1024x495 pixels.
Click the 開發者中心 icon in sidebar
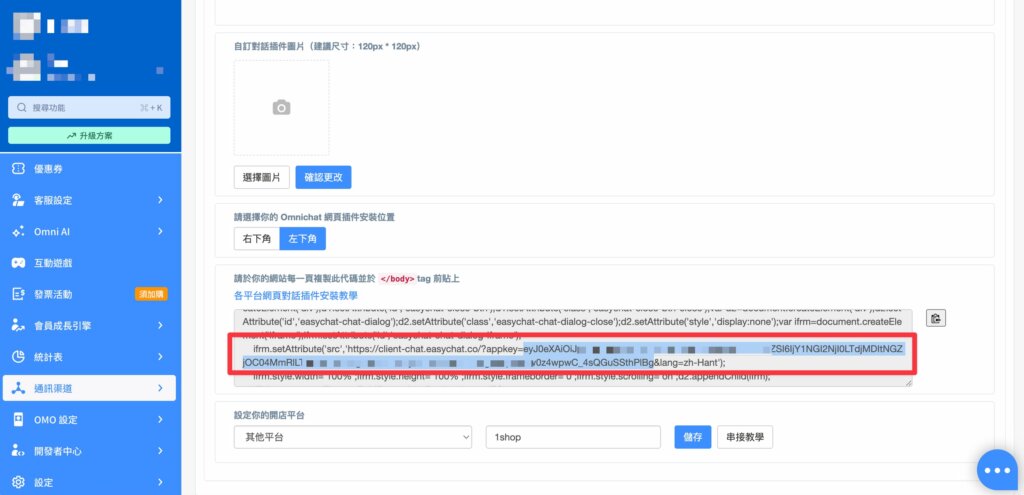click(x=17, y=450)
